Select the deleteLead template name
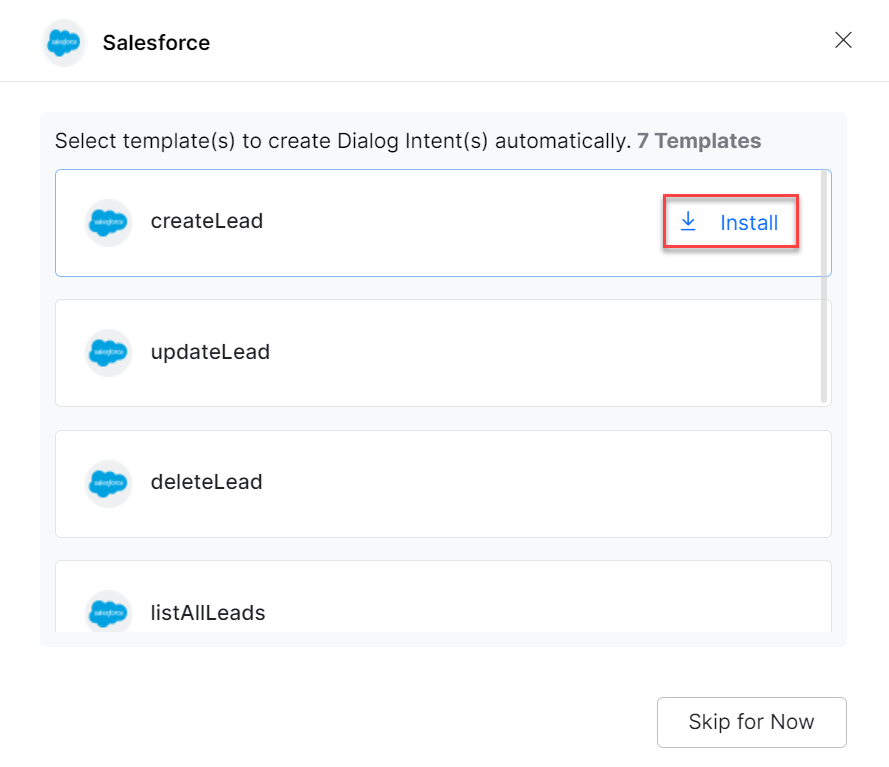 [x=206, y=482]
